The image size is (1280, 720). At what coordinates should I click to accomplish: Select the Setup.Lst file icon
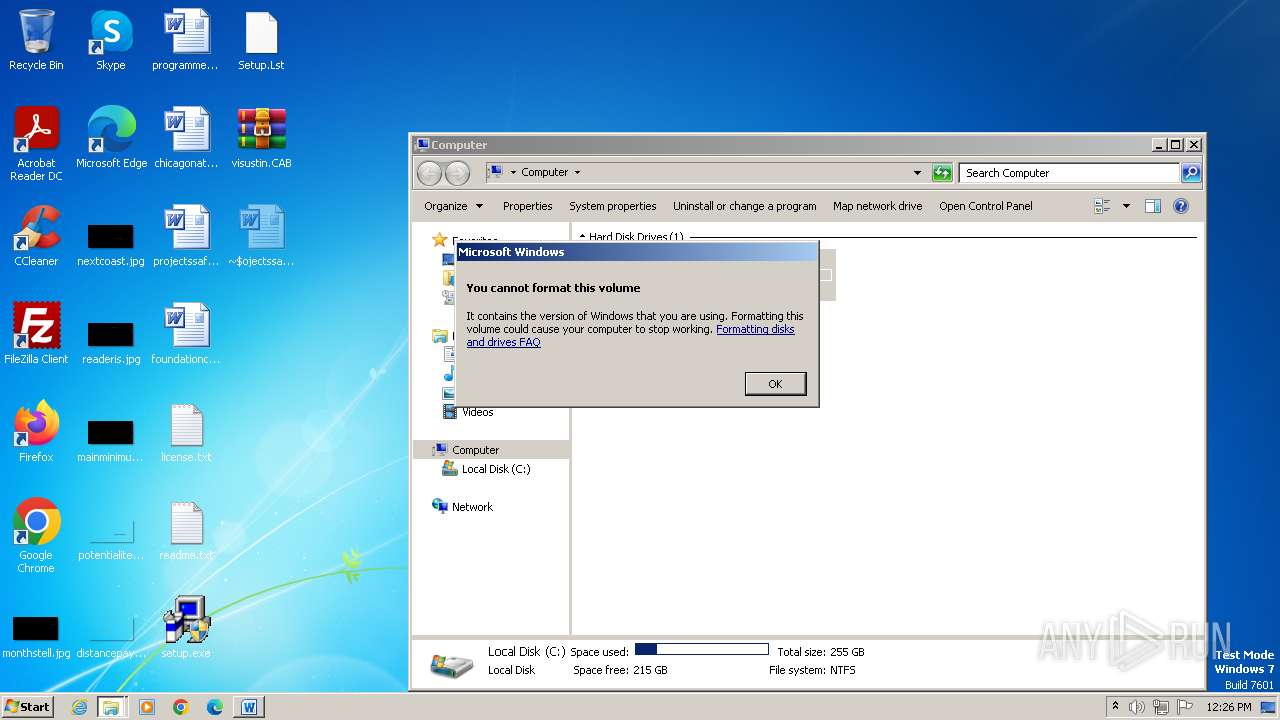261,40
